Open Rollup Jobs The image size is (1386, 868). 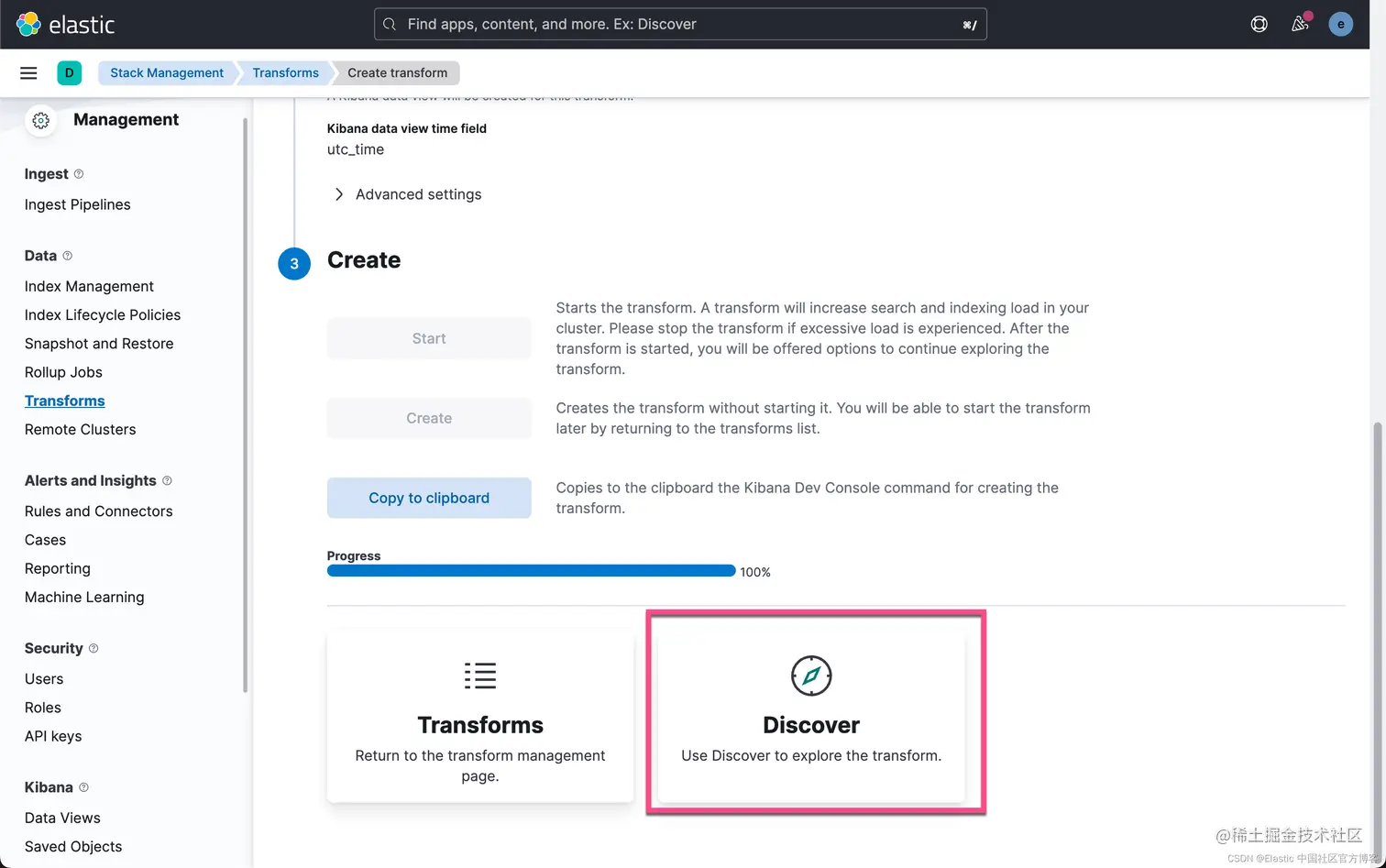tap(63, 372)
